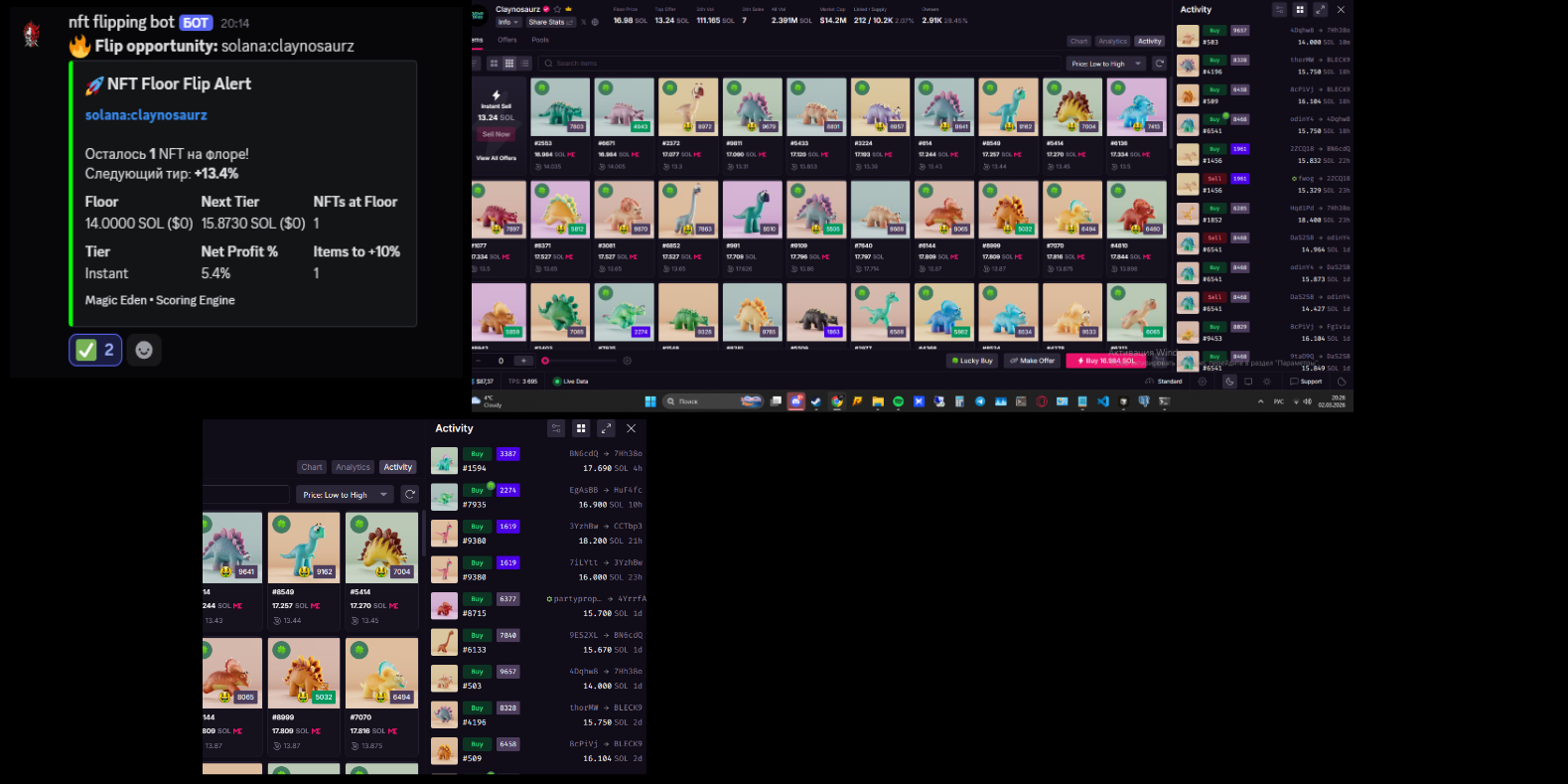Click the Sell badge for #1456 in main Activity panel
This screenshot has width=1568, height=784.
coord(1214,179)
